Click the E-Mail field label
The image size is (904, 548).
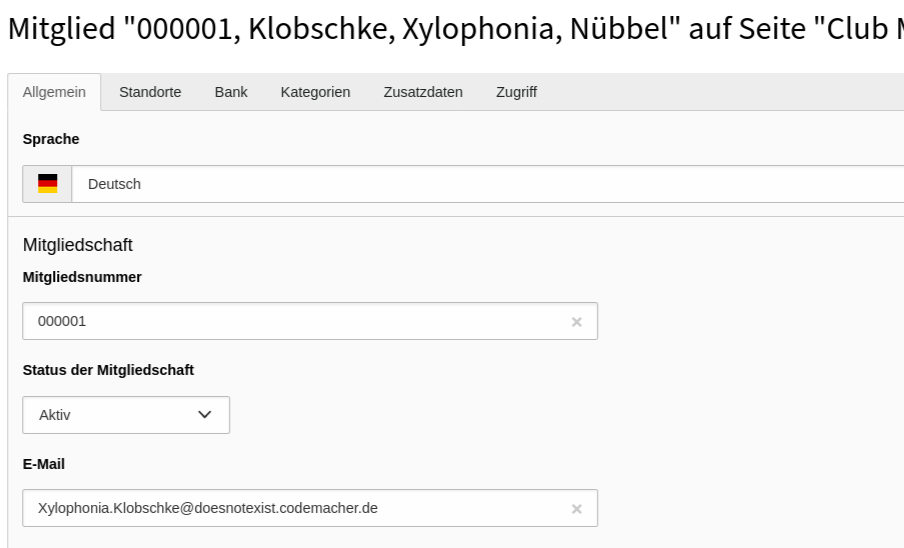[x=44, y=464]
